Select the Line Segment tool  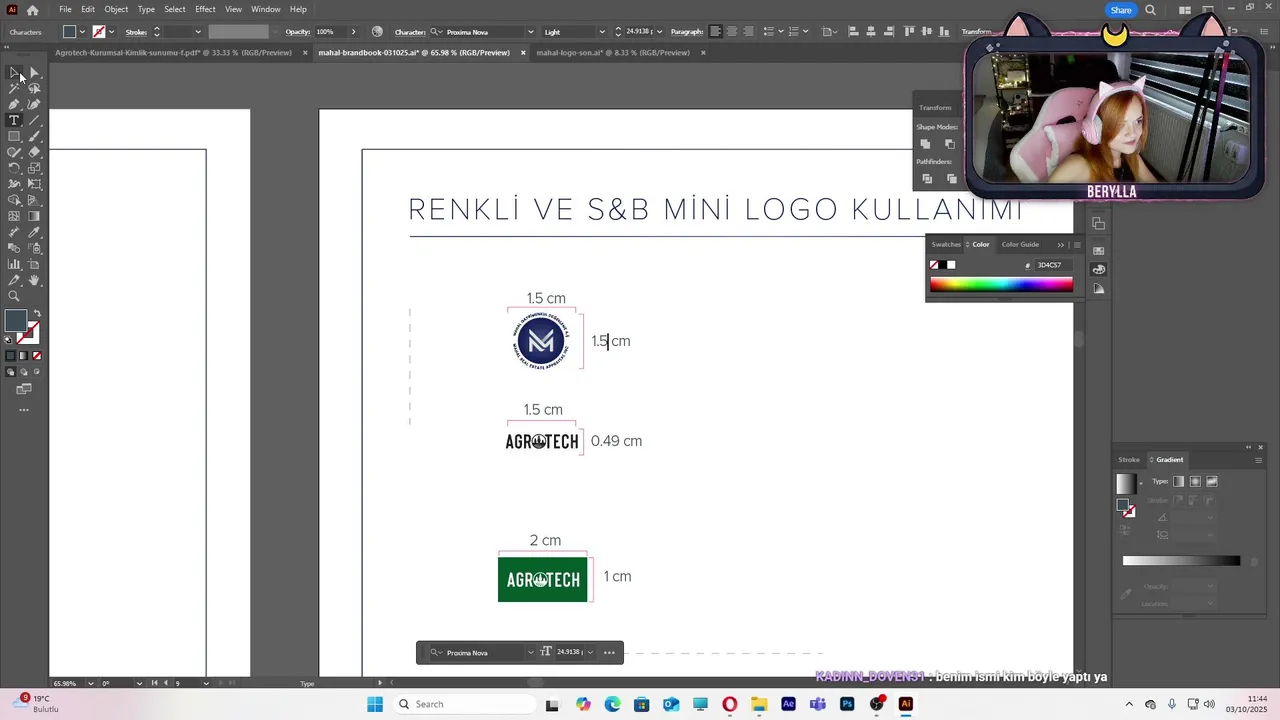tap(34, 121)
